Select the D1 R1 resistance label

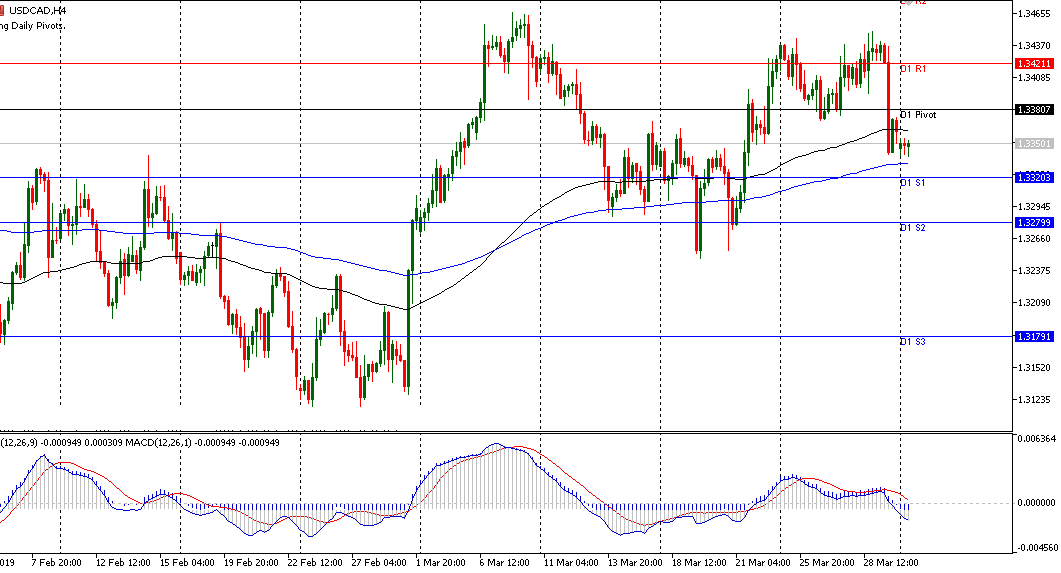[913, 69]
